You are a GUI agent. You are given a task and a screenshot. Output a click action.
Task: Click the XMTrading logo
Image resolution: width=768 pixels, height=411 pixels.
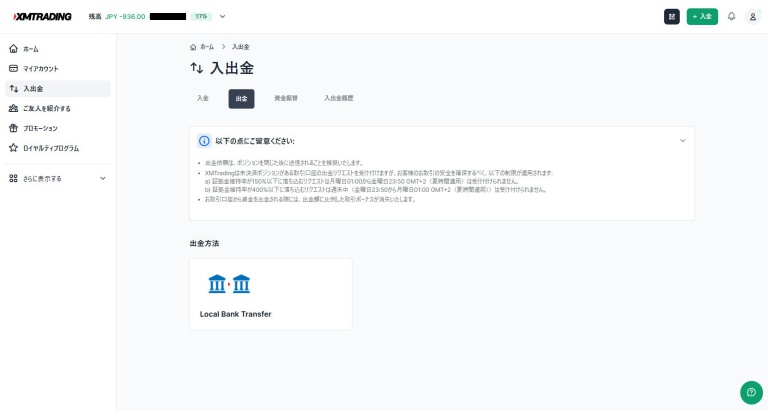[x=41, y=16]
